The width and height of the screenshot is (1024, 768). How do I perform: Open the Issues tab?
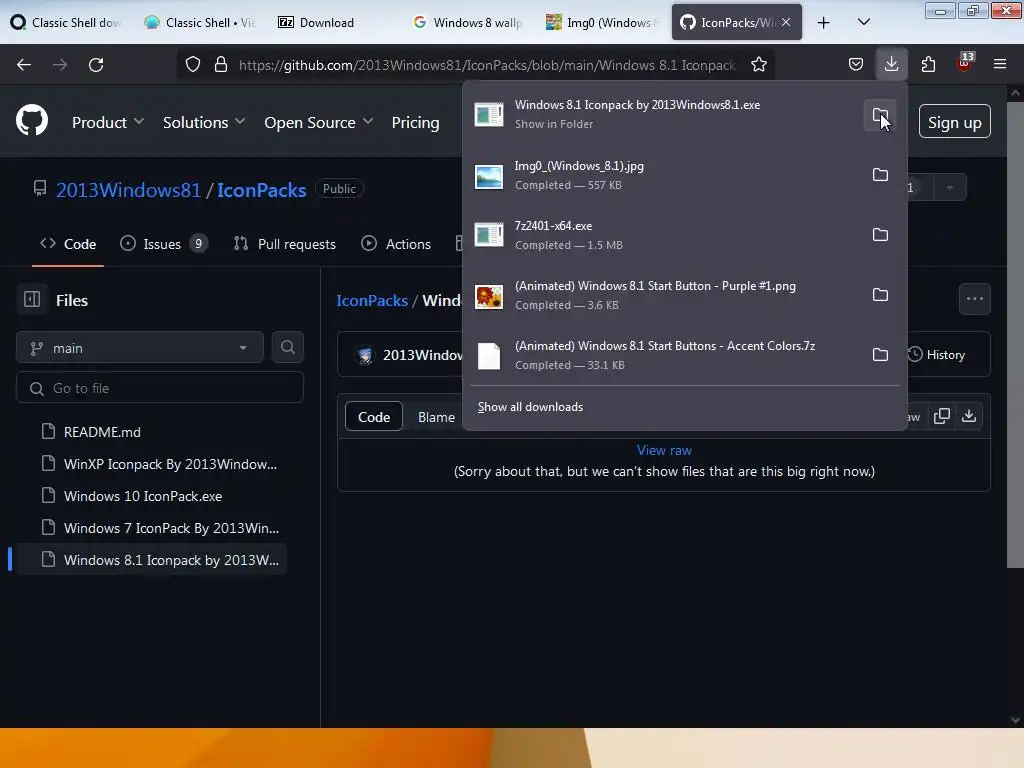tap(163, 244)
